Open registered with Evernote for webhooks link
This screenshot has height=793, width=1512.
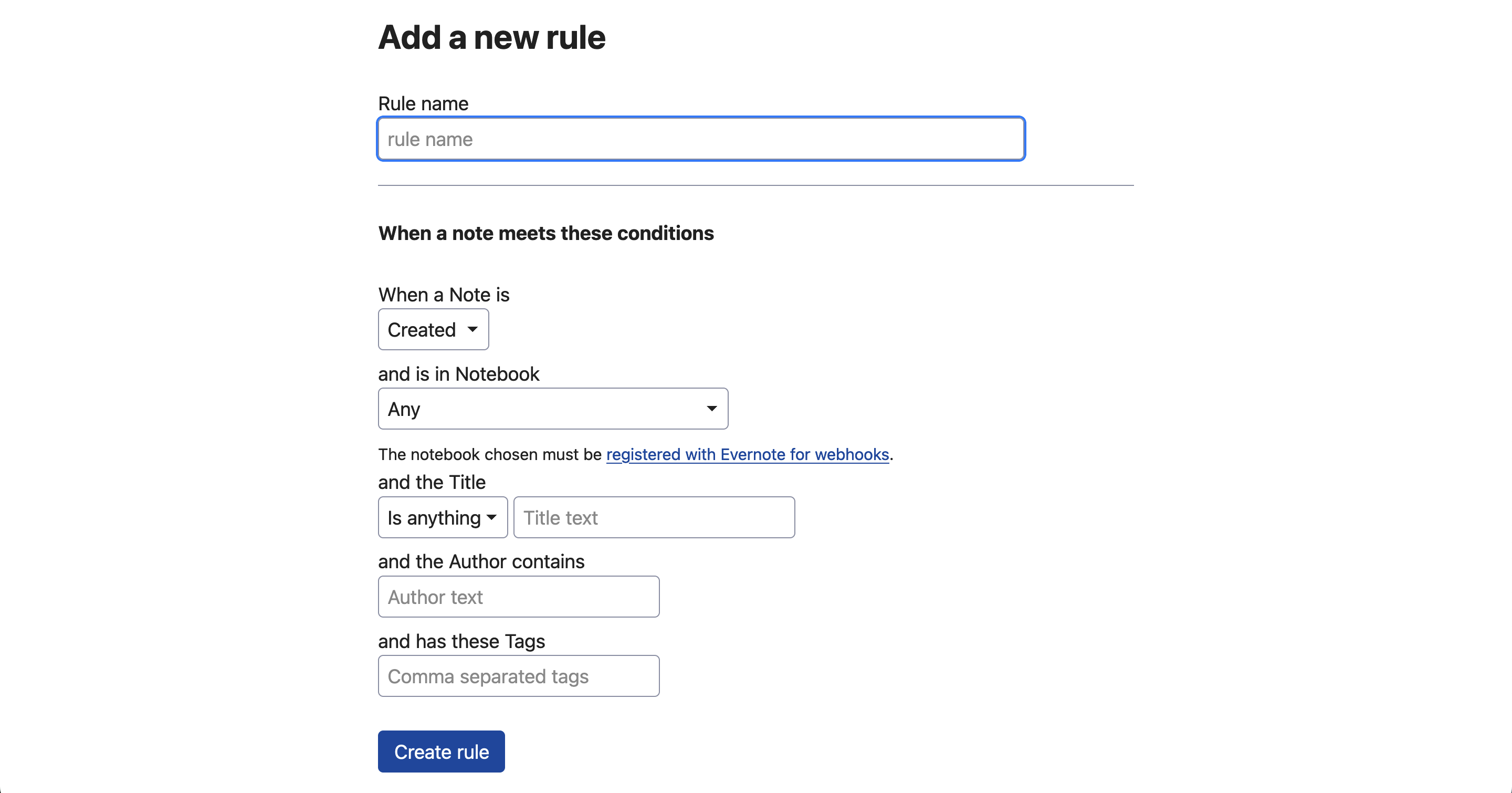[747, 454]
